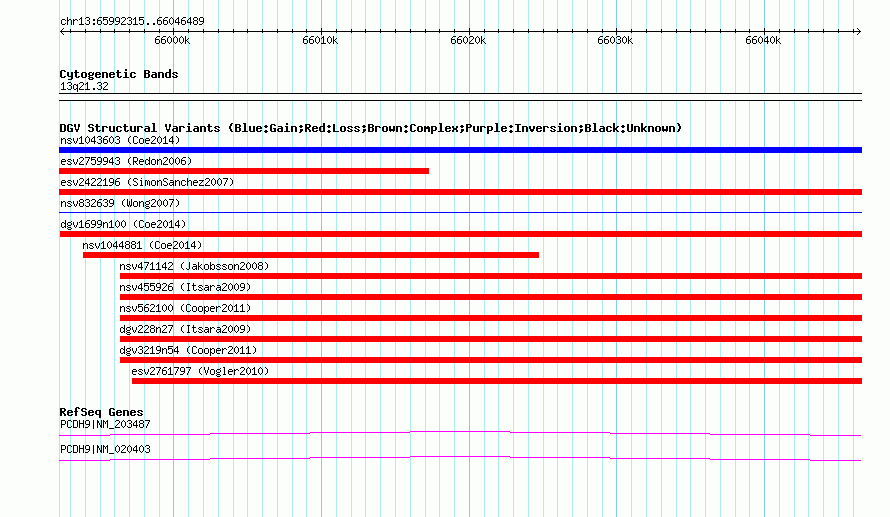Click the red loss bar of esv2759943

(x=244, y=171)
